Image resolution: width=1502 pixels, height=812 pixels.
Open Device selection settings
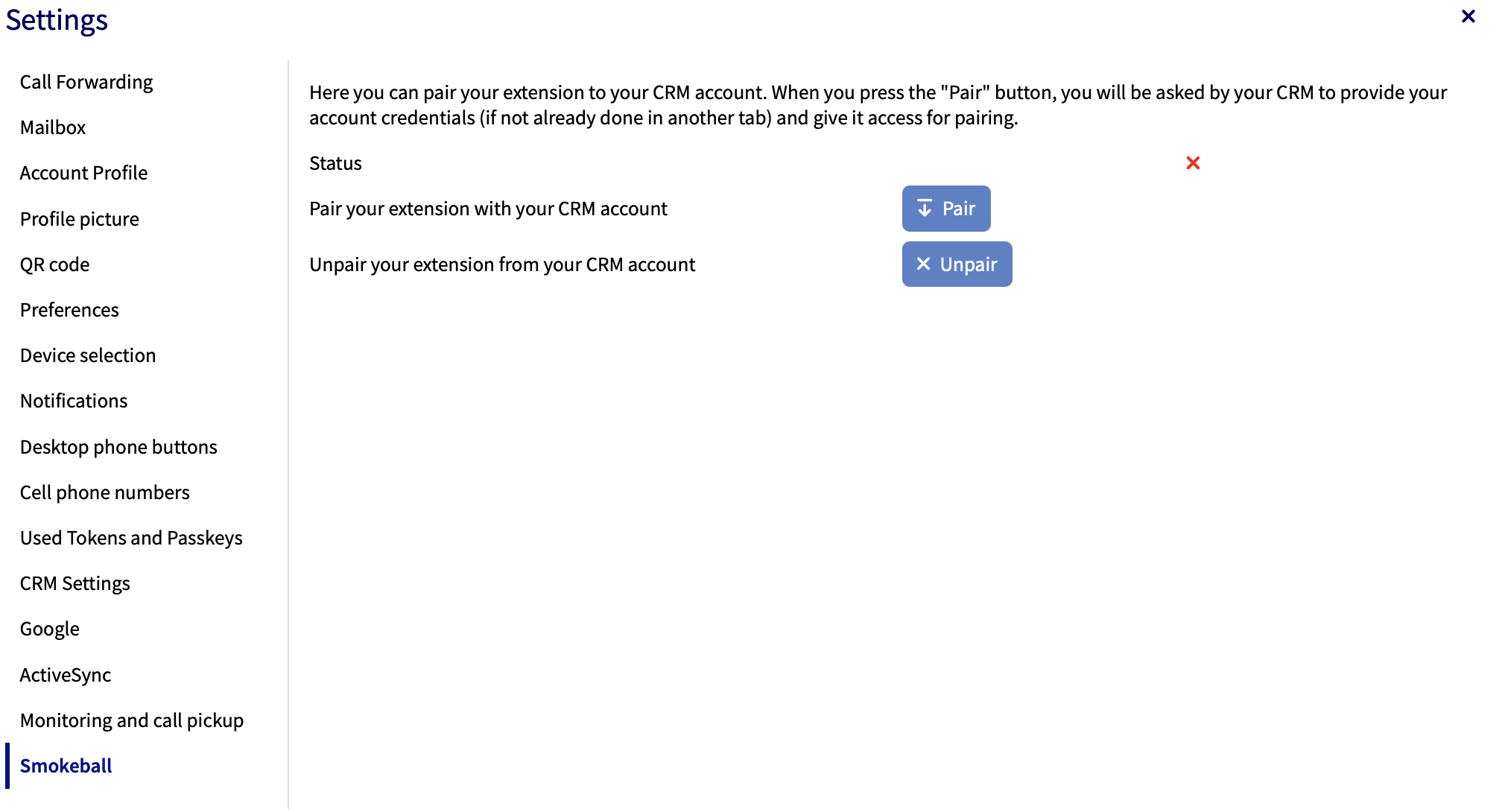pos(88,355)
